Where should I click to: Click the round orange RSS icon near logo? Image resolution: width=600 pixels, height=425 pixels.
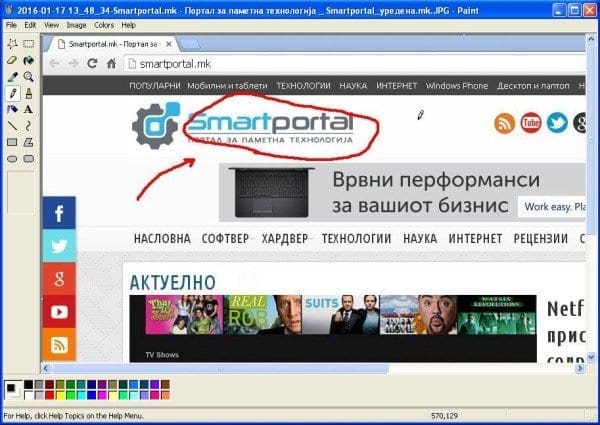(x=504, y=123)
